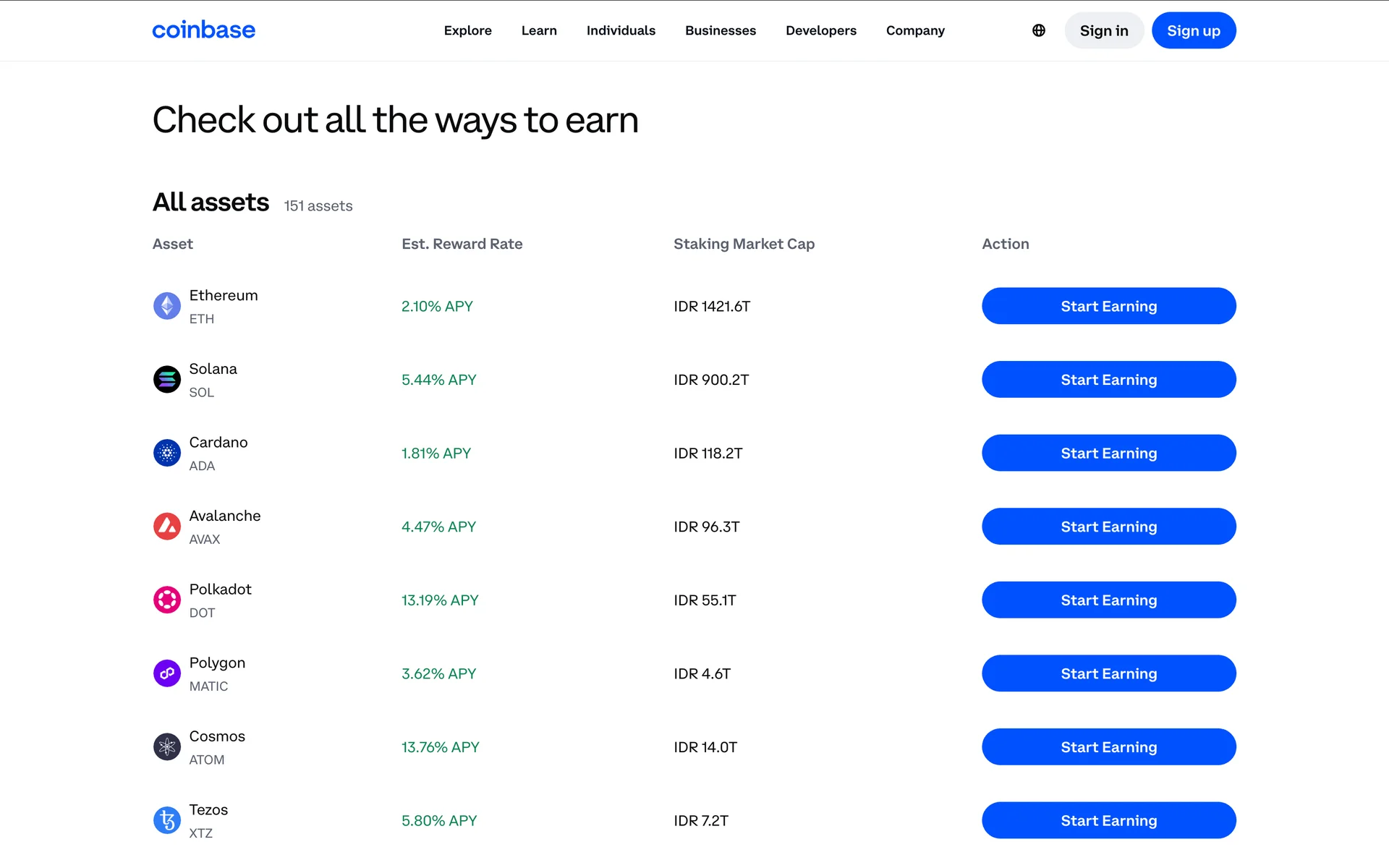Viewport: 1389px width, 868px height.
Task: Click the Tezos coin icon
Action: pos(167,820)
